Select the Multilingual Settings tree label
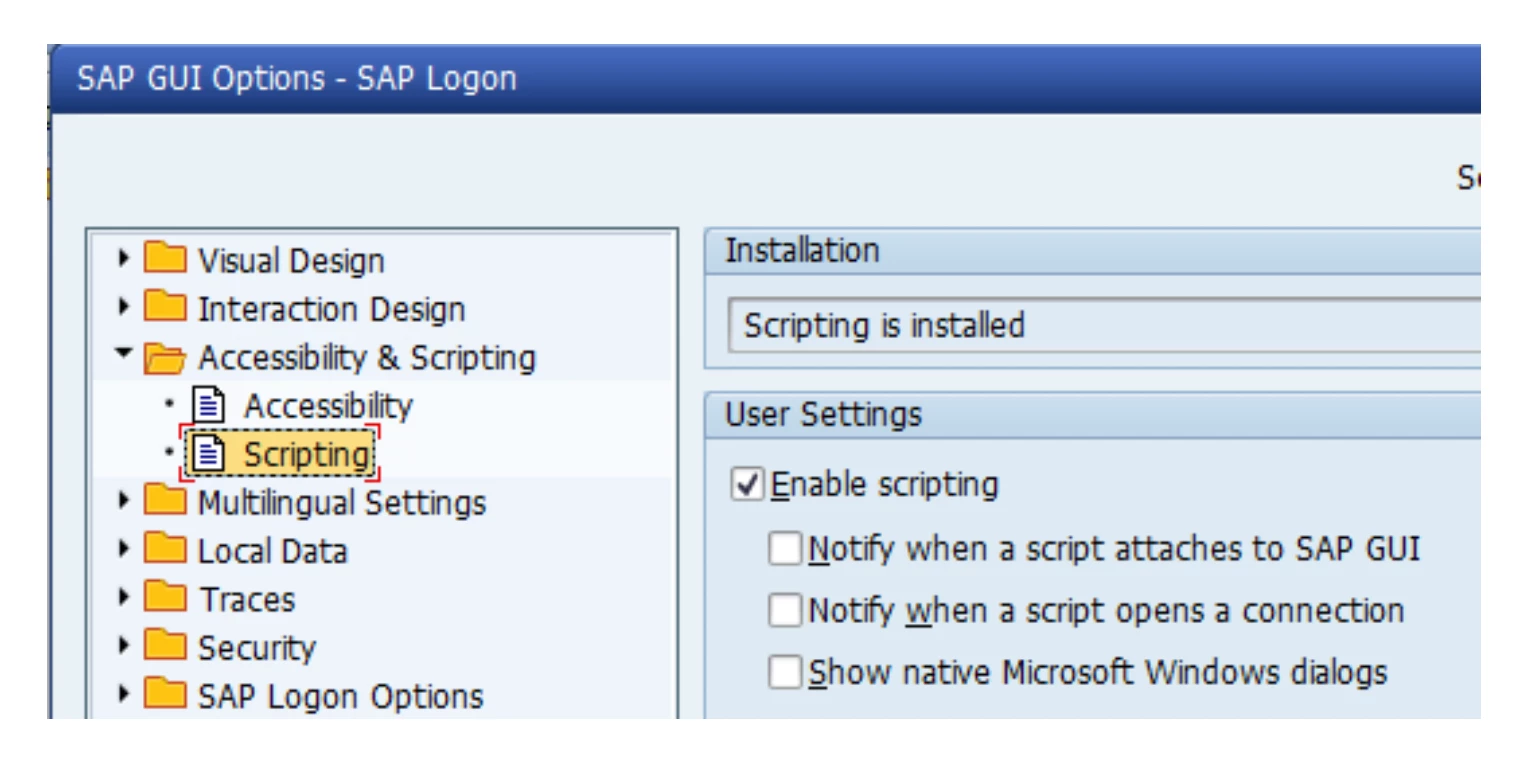Screen dimensions: 1522x776 click(x=342, y=502)
